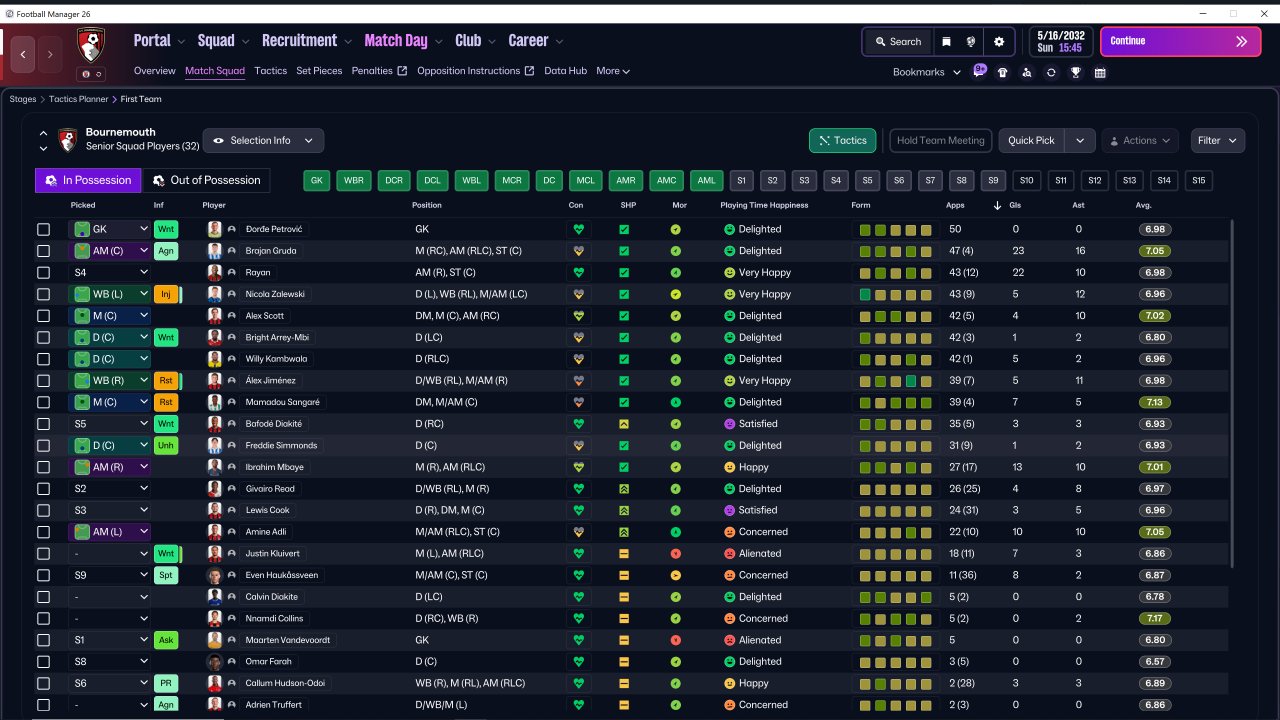Screen dimensions: 1280x720
Task: Click the Ask status icon for Maarten Vandevoordt
Action: [166, 640]
